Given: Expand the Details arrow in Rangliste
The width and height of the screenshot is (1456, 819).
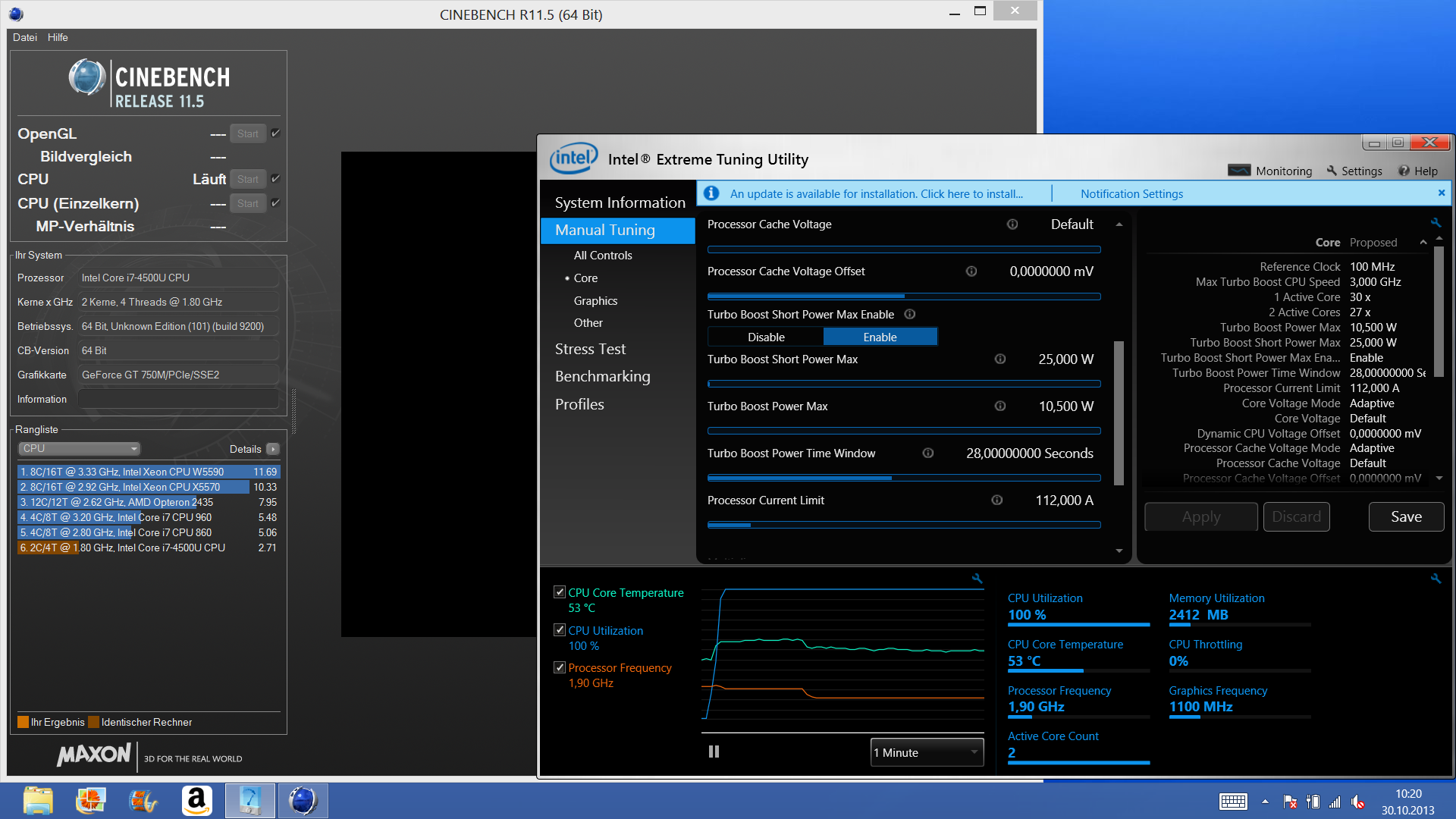Looking at the screenshot, I should (273, 449).
